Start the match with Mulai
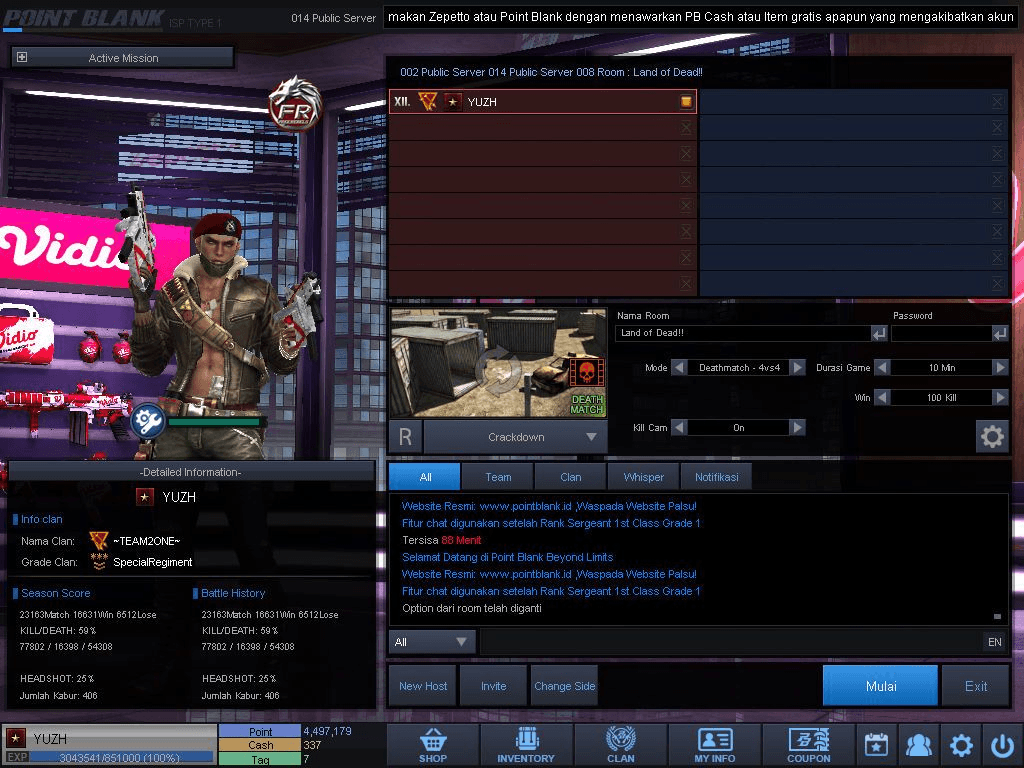The width and height of the screenshot is (1024, 768). point(881,686)
